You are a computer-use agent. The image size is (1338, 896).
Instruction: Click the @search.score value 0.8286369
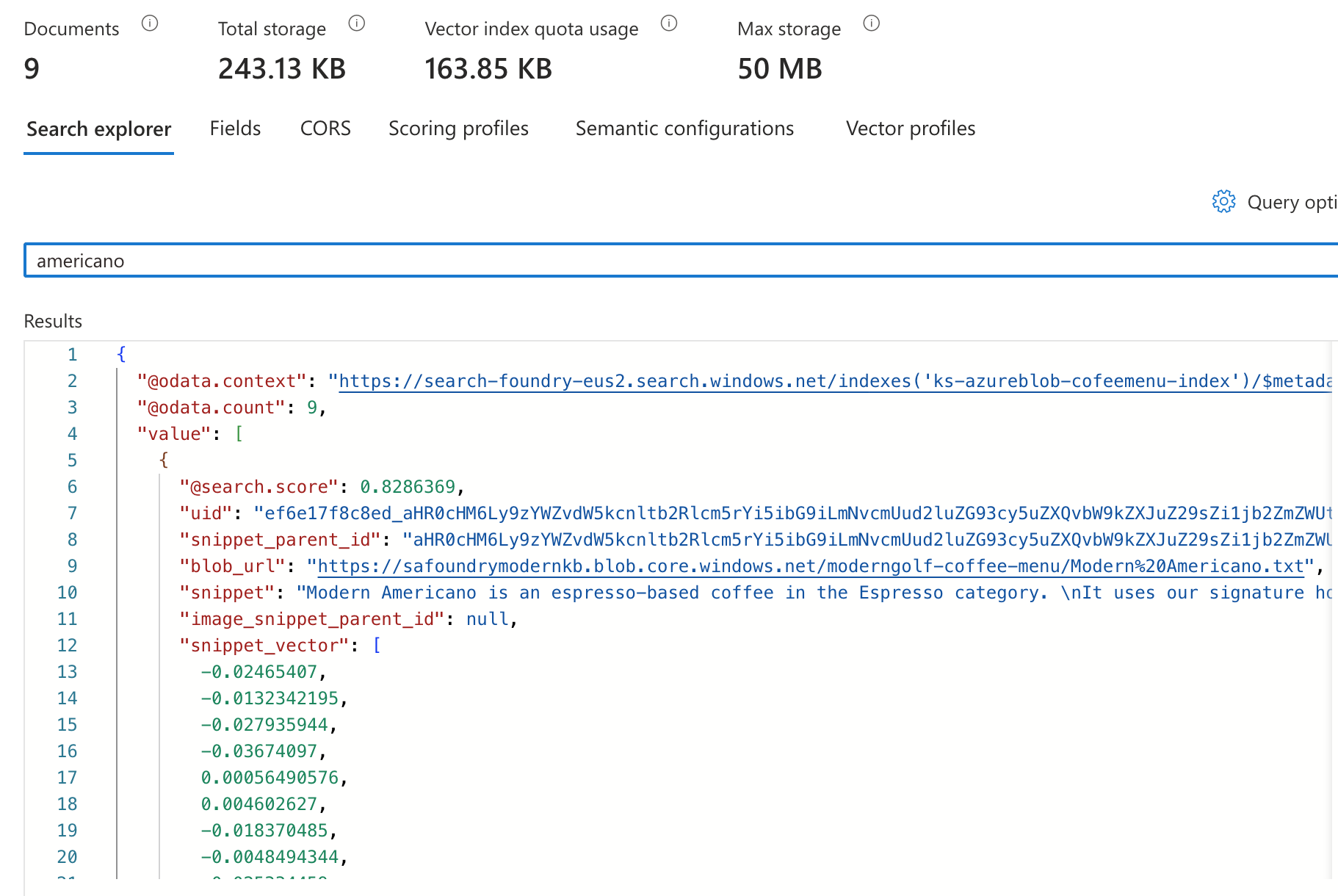(408, 487)
